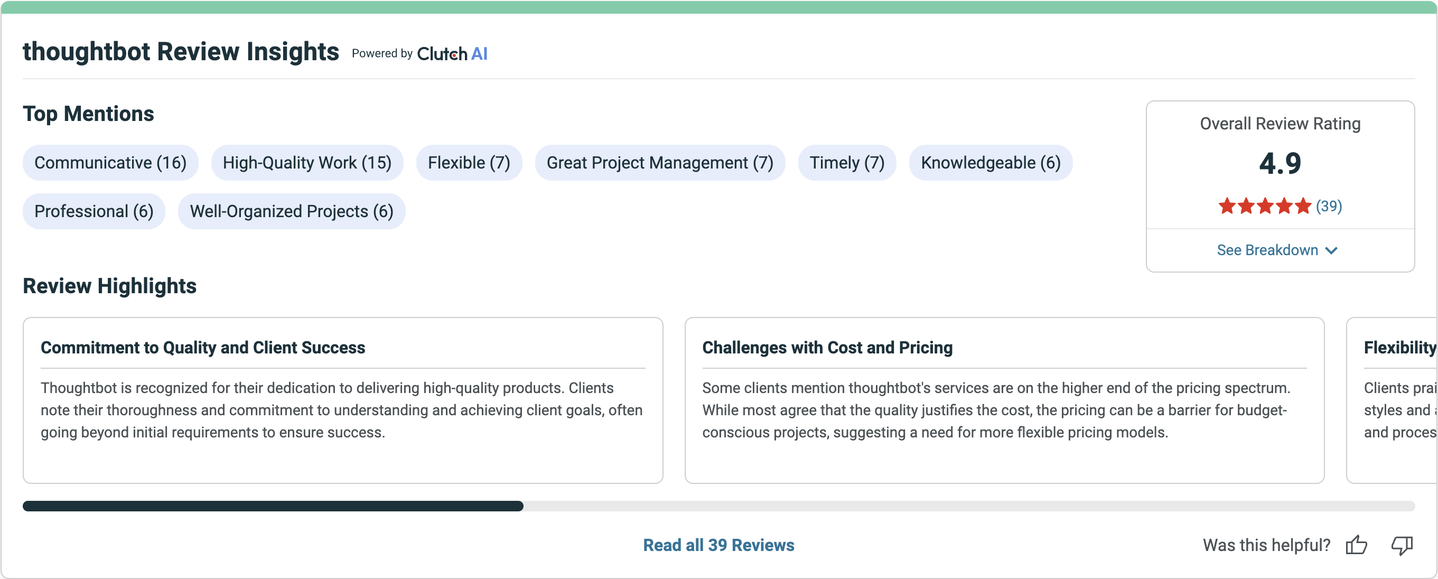The image size is (1438, 579).
Task: Click the highlights horizontal scrollbar thumb
Action: click(273, 506)
